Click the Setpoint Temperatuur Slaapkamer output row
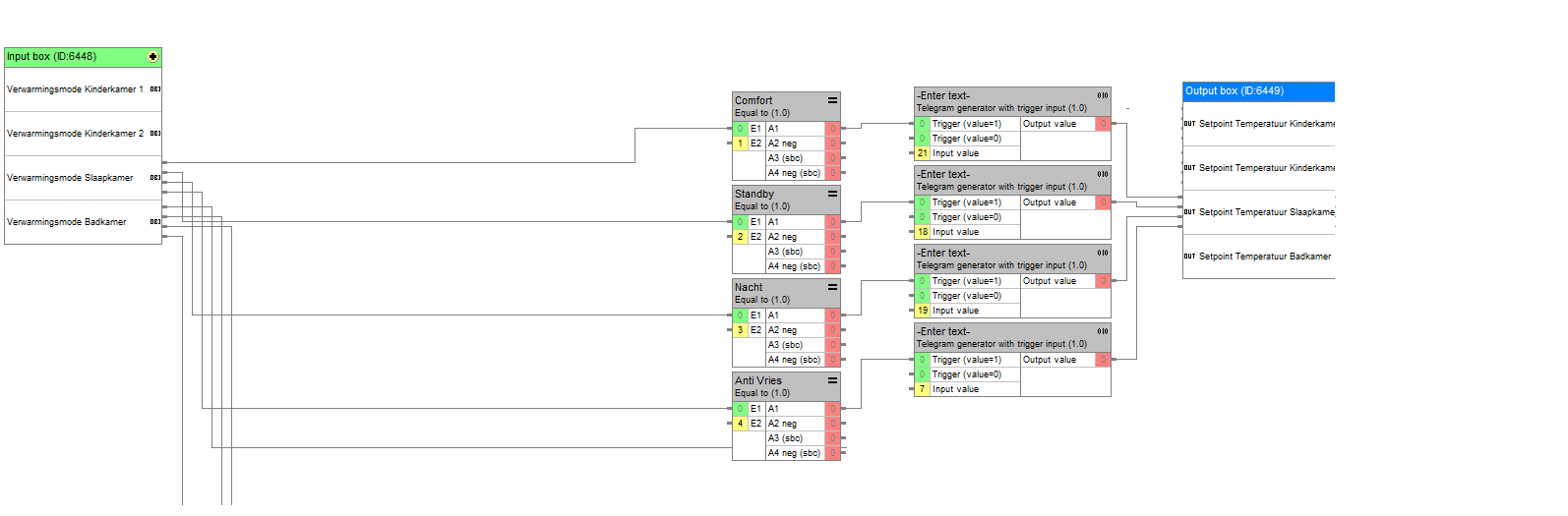The image size is (1568, 516). [x=1265, y=212]
